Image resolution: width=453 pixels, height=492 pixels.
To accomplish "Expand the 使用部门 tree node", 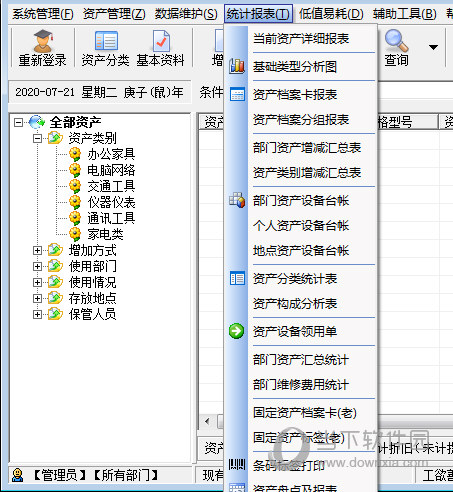I will coord(38,266).
